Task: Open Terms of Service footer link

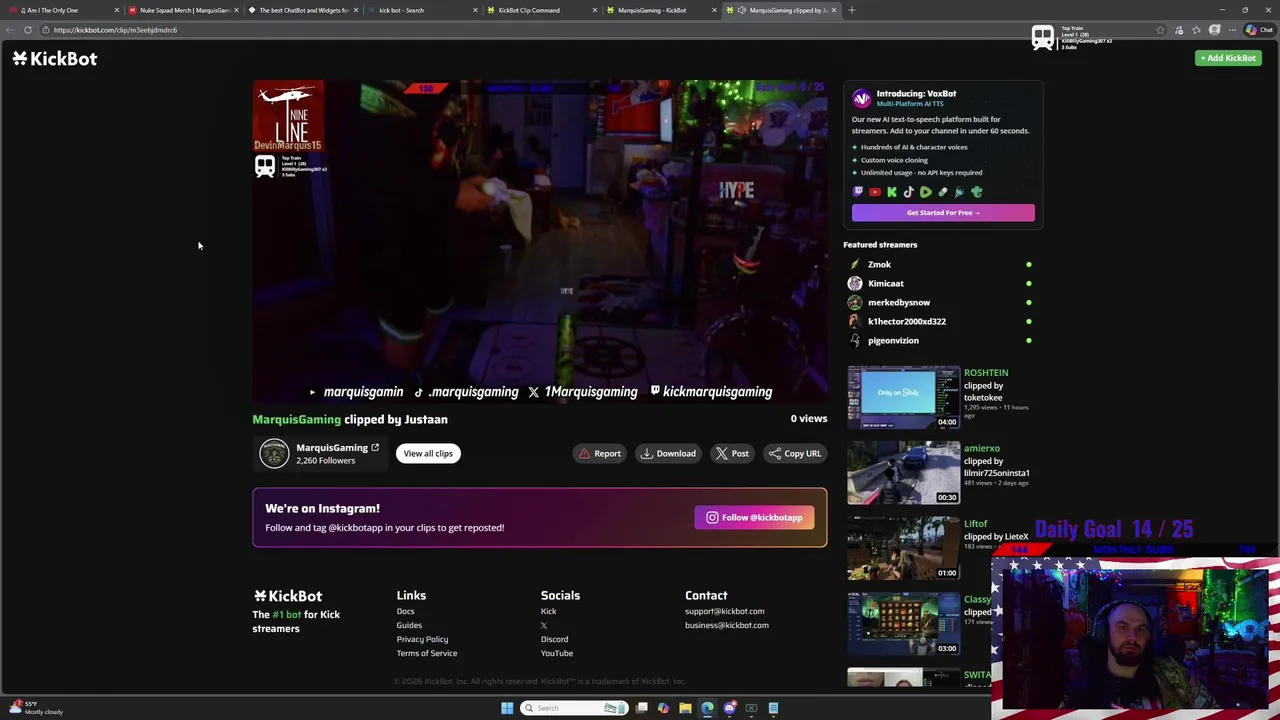Action: pyautogui.click(x=427, y=653)
